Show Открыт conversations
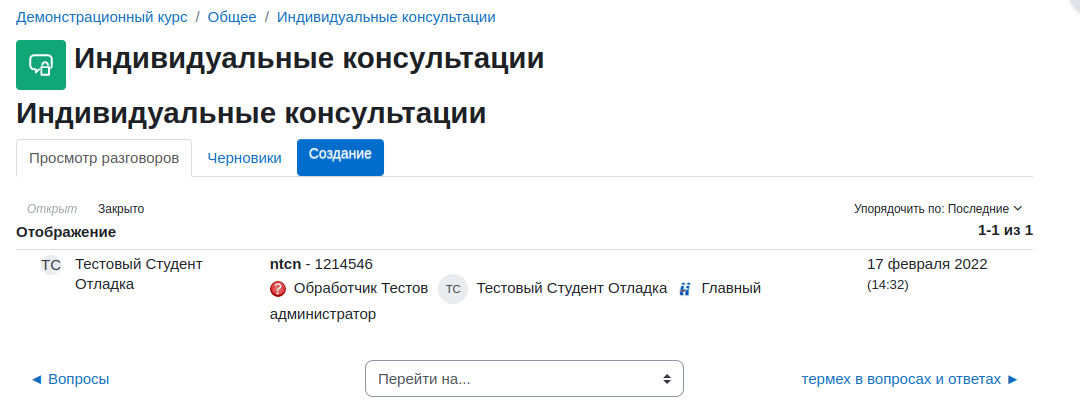 (x=52, y=209)
